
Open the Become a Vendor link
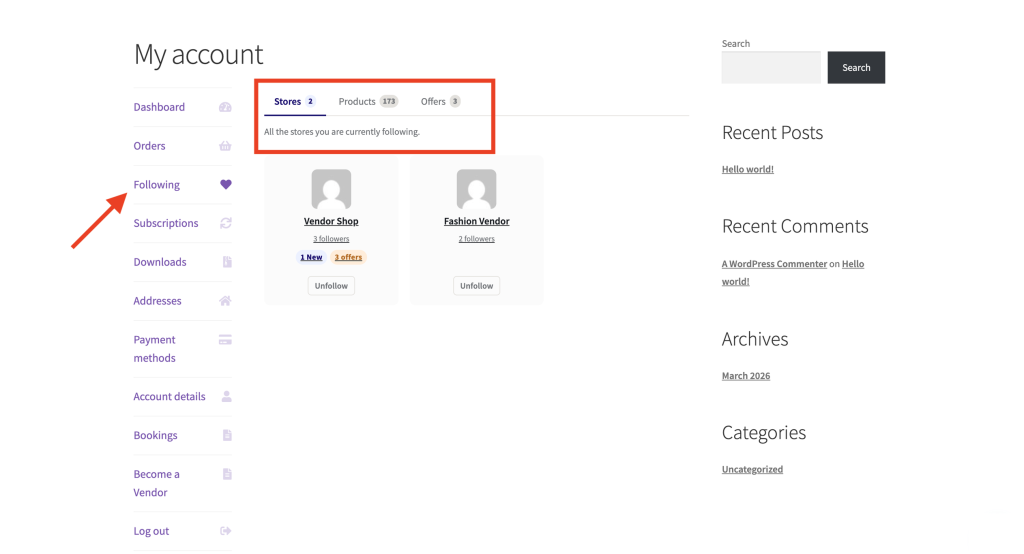[x=157, y=483]
